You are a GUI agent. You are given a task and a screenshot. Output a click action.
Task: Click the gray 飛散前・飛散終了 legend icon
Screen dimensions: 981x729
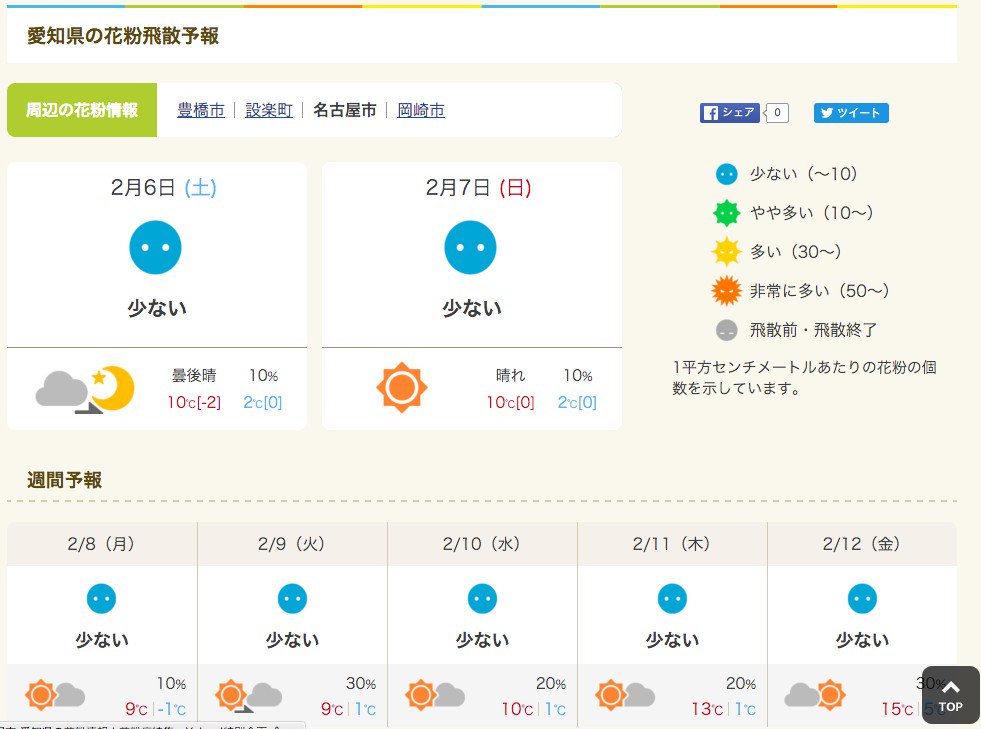click(726, 330)
